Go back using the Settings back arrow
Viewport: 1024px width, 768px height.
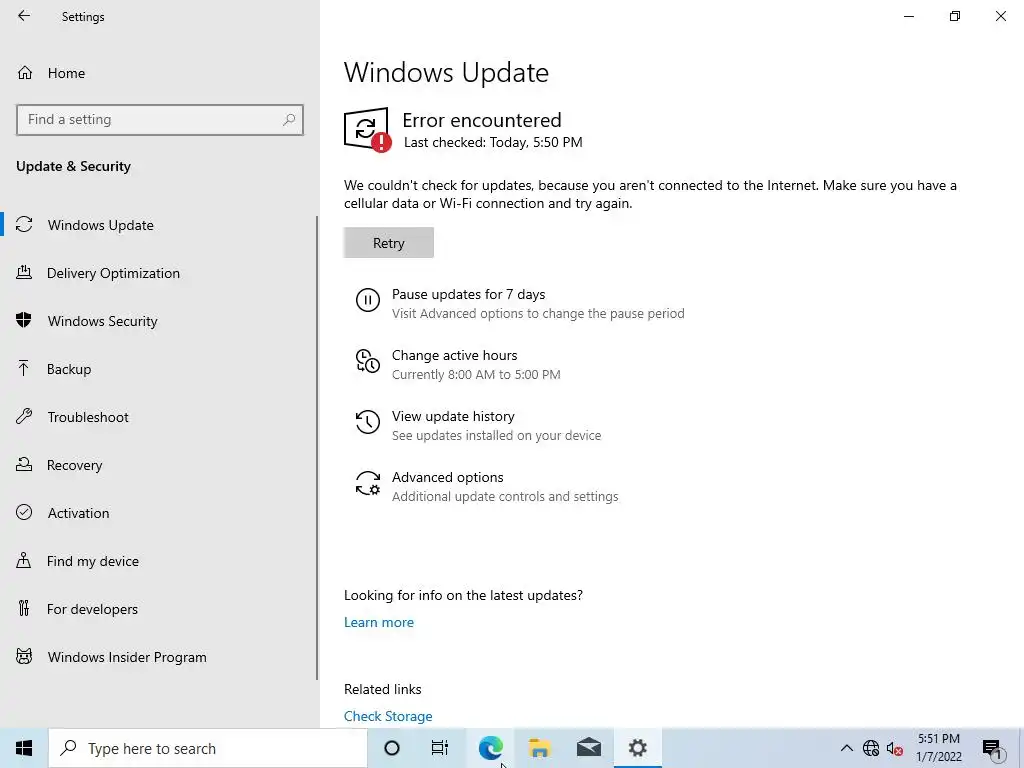tap(24, 16)
